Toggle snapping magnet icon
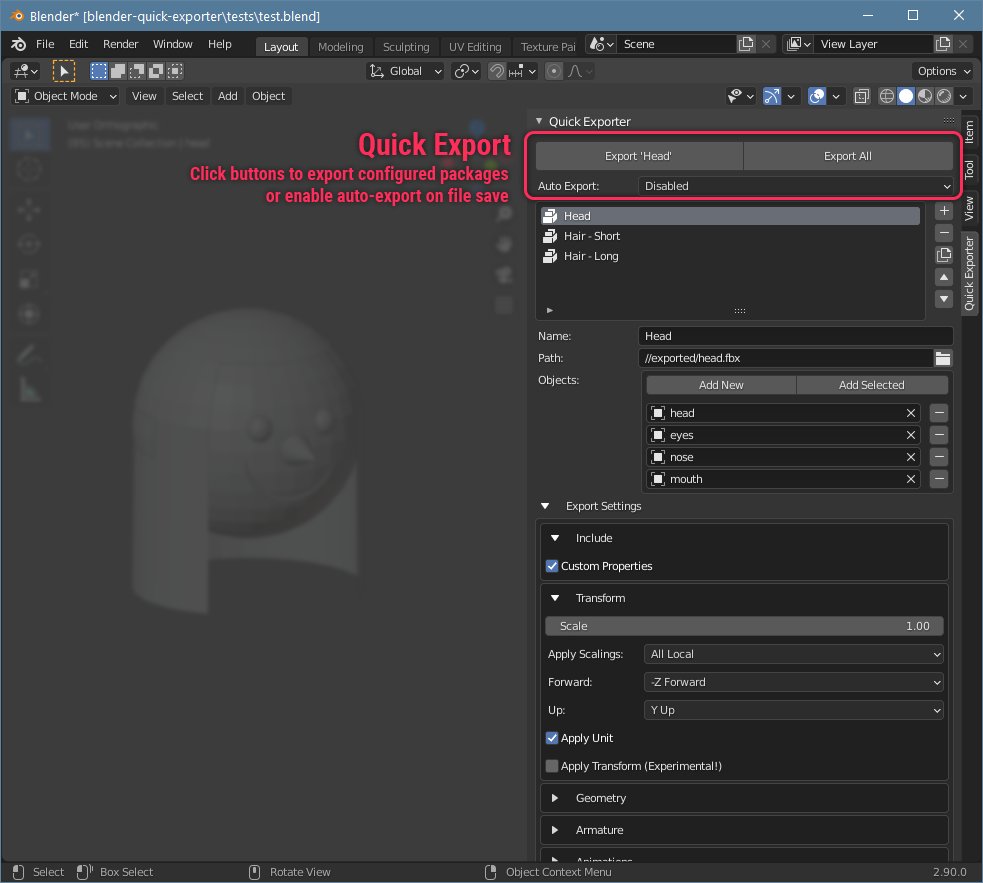Viewport: 983px width, 883px height. pos(497,71)
